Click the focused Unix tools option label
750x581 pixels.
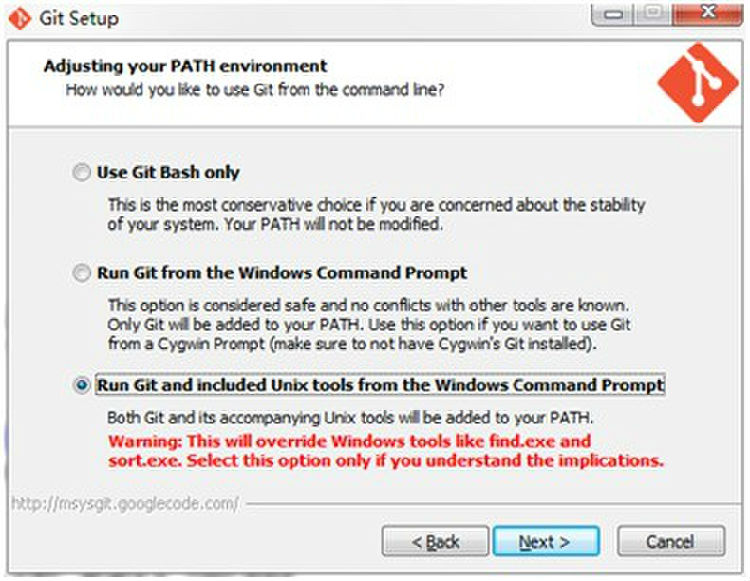click(380, 385)
